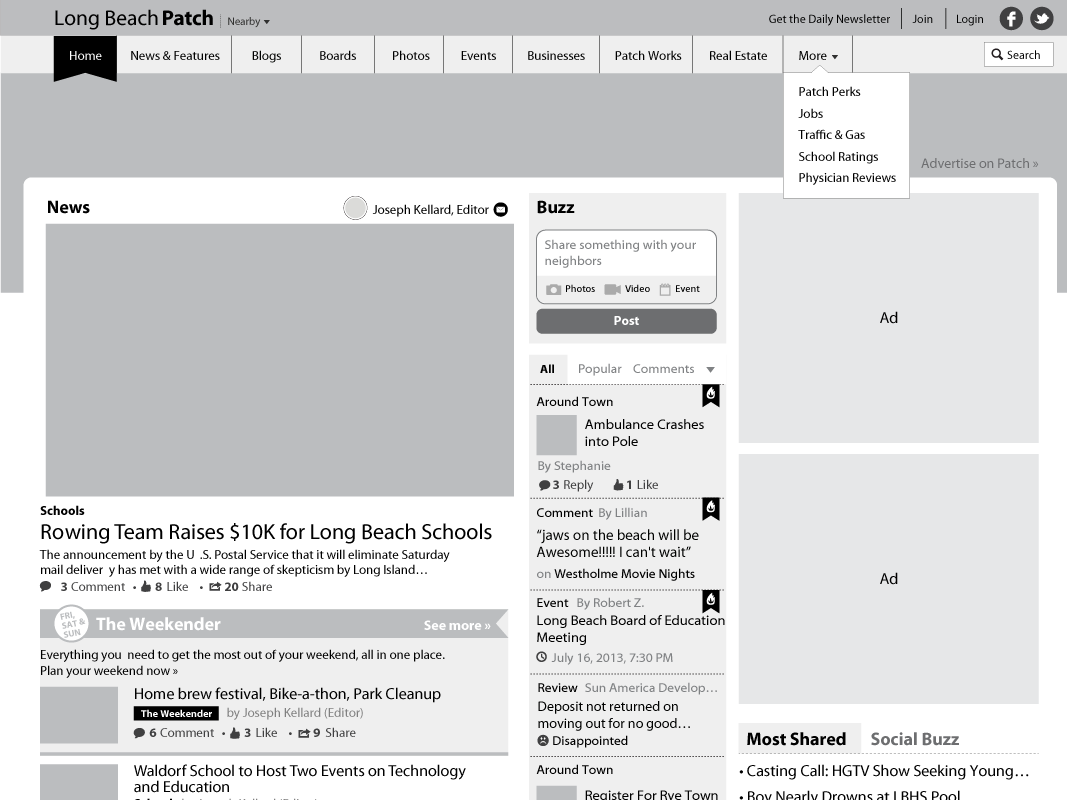Viewport: 1067px width, 800px height.
Task: Go to the Home tab
Action: coord(85,56)
